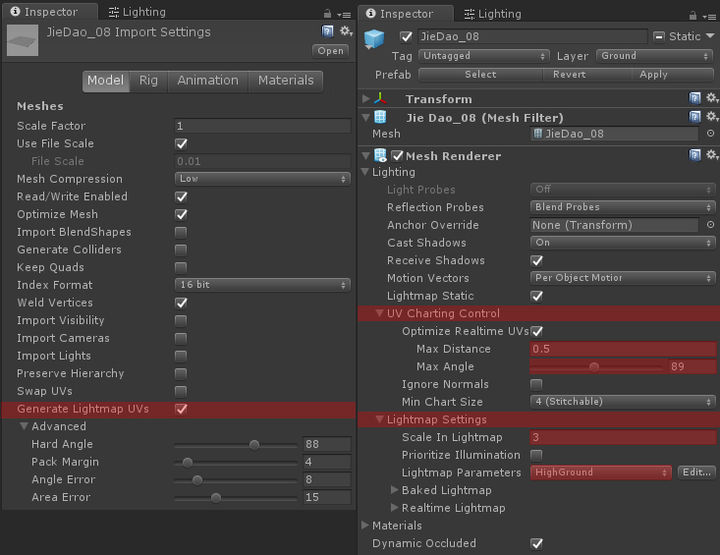The image size is (720, 555).
Task: Toggle the Prioritize Illumination checkbox
Action: point(537,455)
